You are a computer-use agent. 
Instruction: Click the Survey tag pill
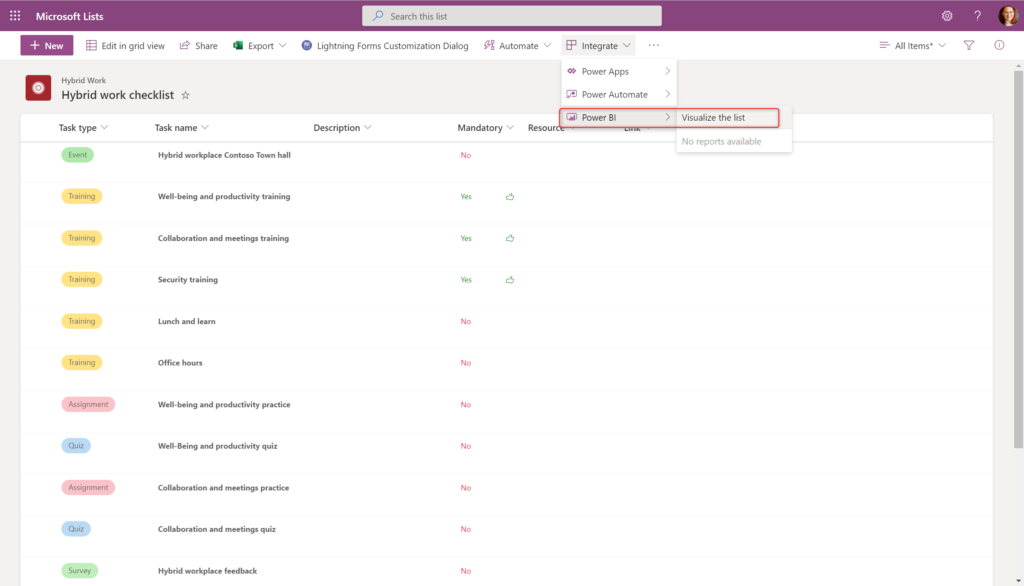click(x=80, y=571)
